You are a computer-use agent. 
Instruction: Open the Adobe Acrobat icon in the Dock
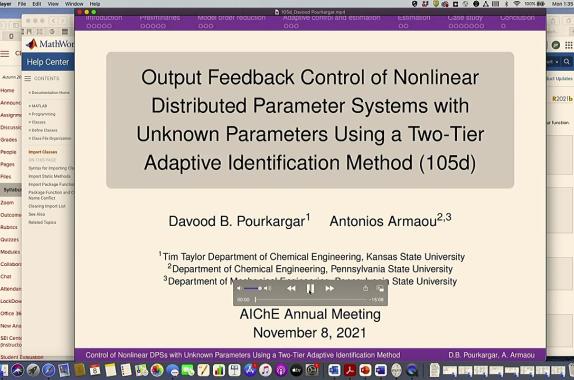click(x=350, y=370)
